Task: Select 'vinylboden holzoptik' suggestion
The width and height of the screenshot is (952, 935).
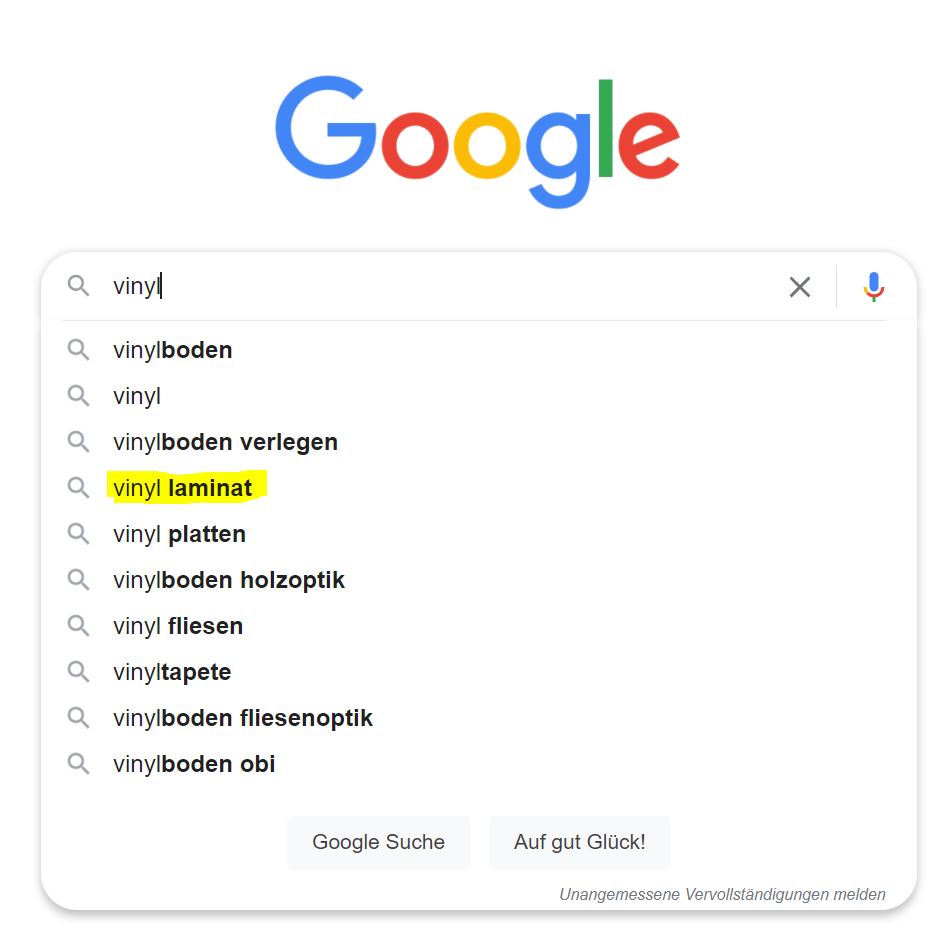Action: [478, 580]
